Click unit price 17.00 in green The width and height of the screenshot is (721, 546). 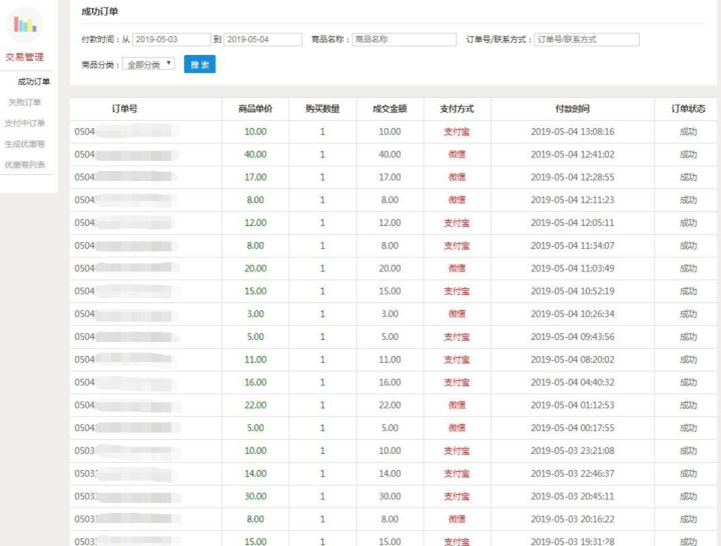pyautogui.click(x=255, y=178)
